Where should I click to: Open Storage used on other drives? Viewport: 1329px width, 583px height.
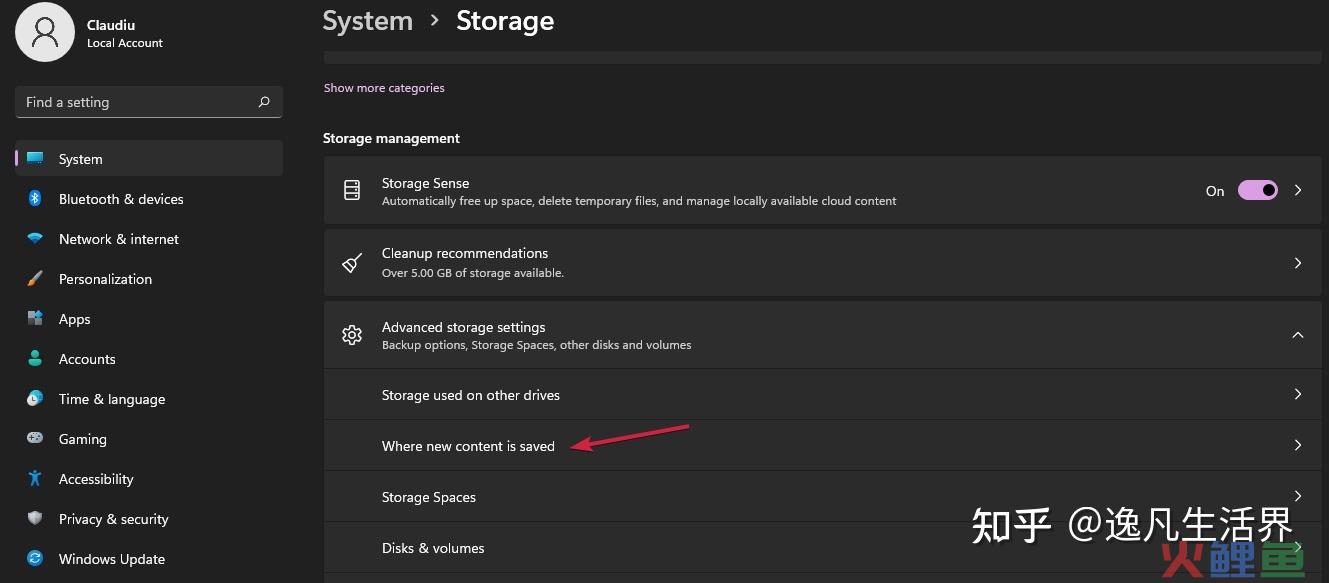pos(822,395)
